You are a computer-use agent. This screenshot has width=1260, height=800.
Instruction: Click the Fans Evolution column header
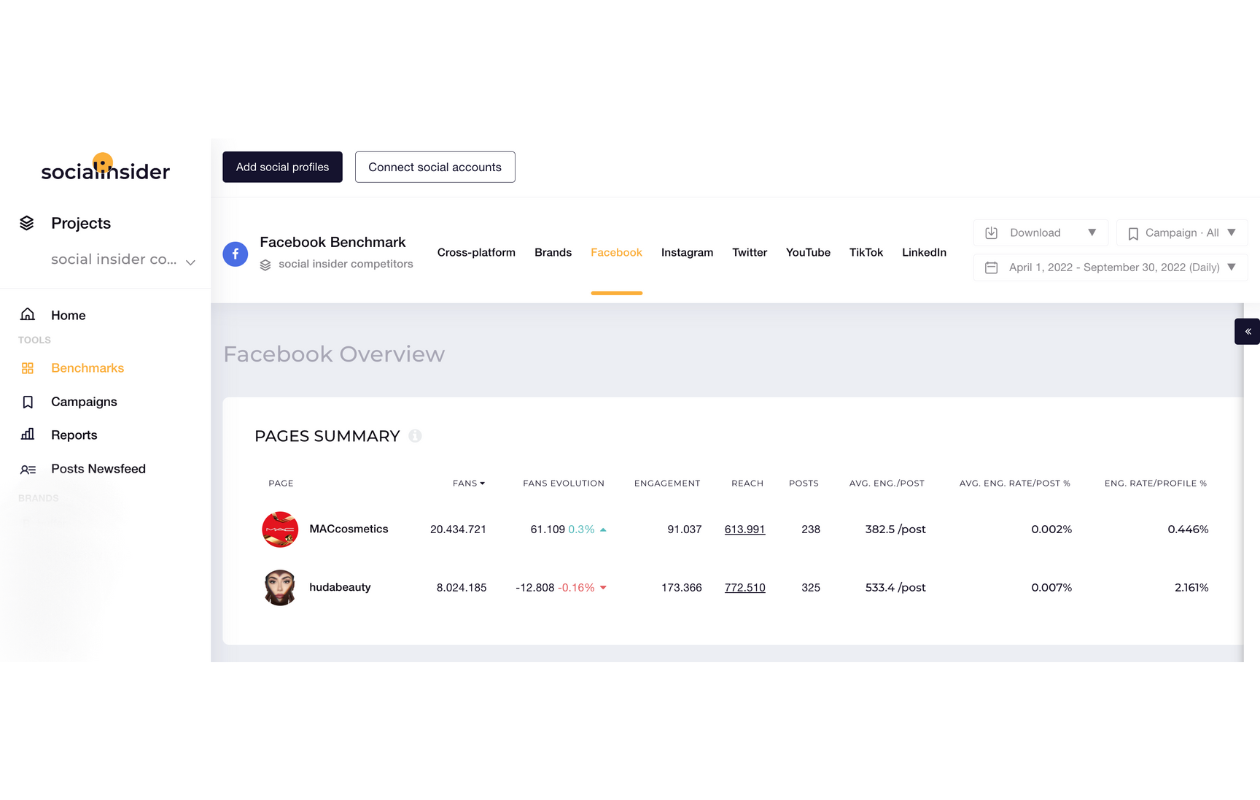pyautogui.click(x=564, y=483)
